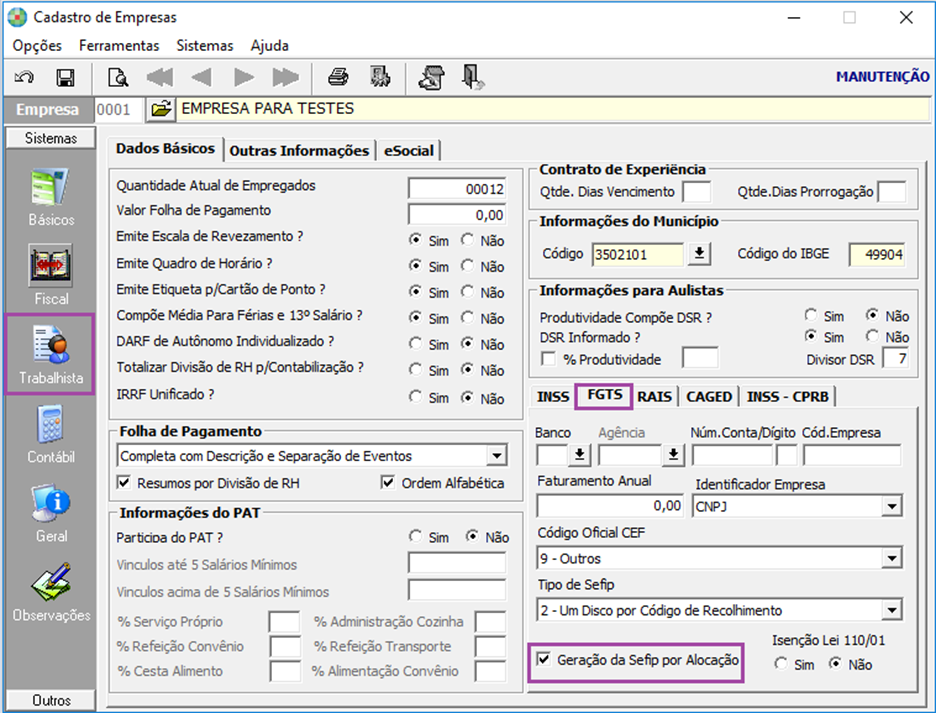Screen dimensions: 936x713
Task: Select Sim for Participa do PAT
Action: 415,537
